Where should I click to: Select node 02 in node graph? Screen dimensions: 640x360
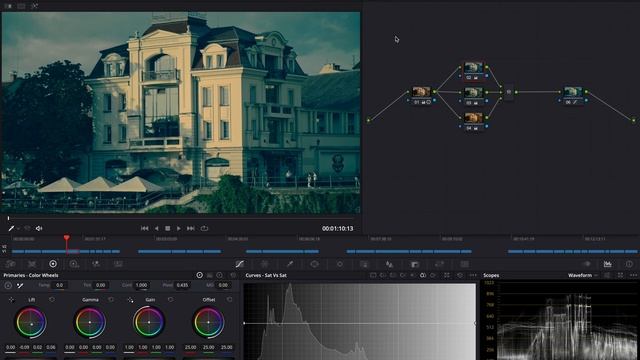(473, 71)
